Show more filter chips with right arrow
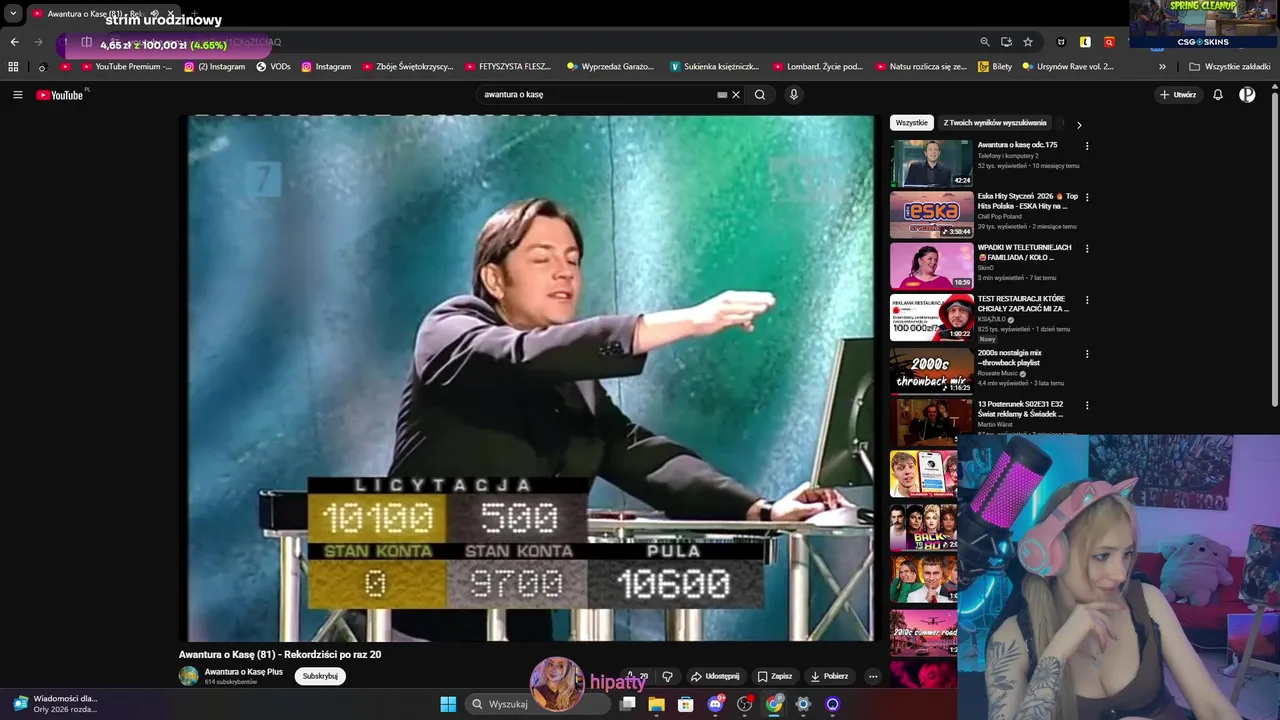Viewport: 1280px width, 720px height. (x=1079, y=125)
